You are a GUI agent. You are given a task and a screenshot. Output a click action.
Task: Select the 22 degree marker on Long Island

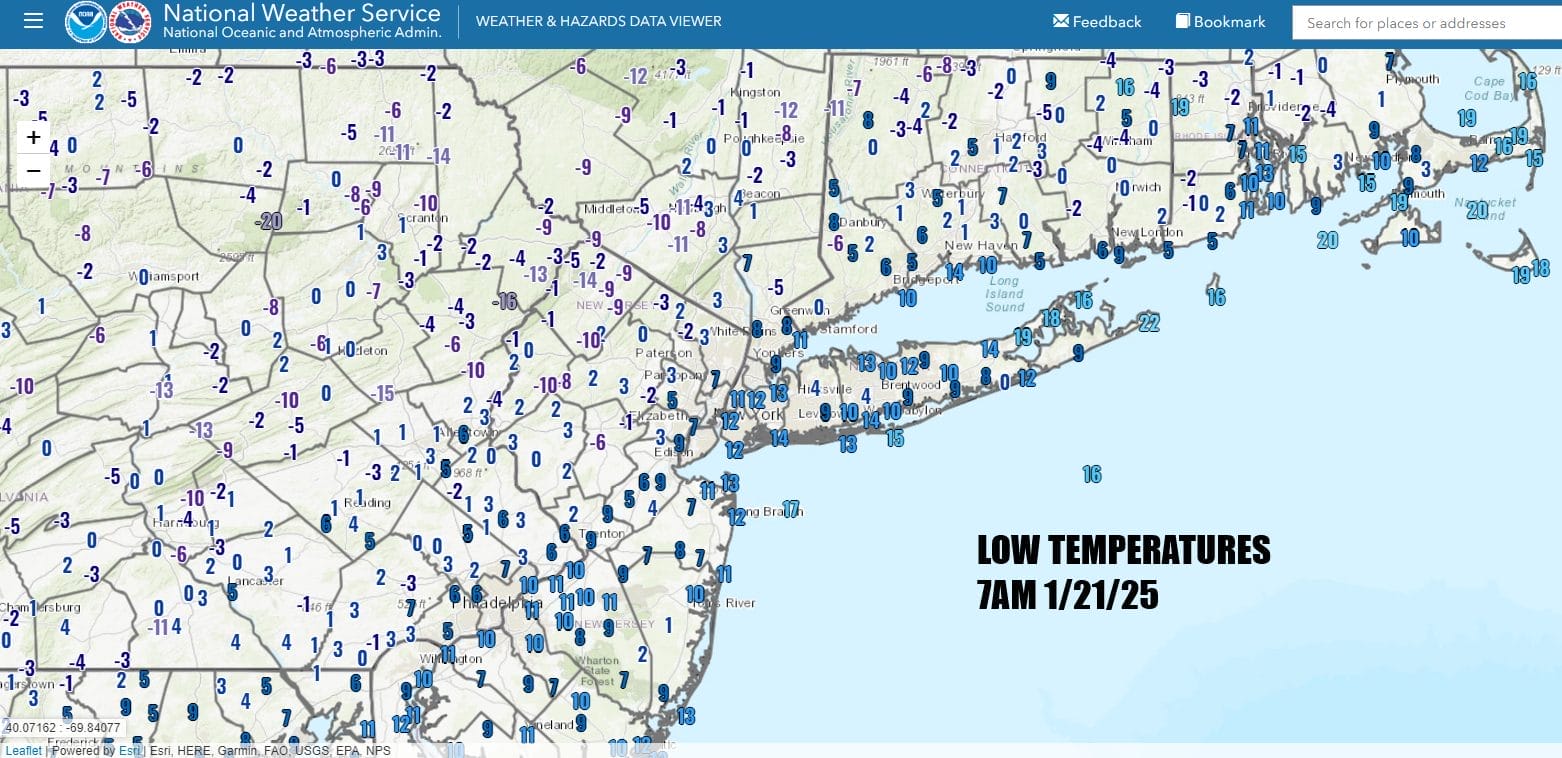click(x=1148, y=322)
